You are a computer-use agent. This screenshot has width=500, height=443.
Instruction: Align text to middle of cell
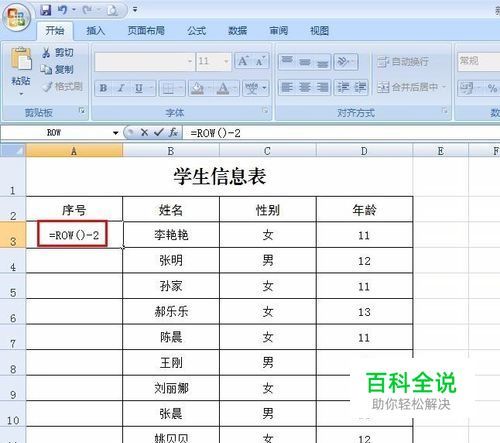(305, 61)
